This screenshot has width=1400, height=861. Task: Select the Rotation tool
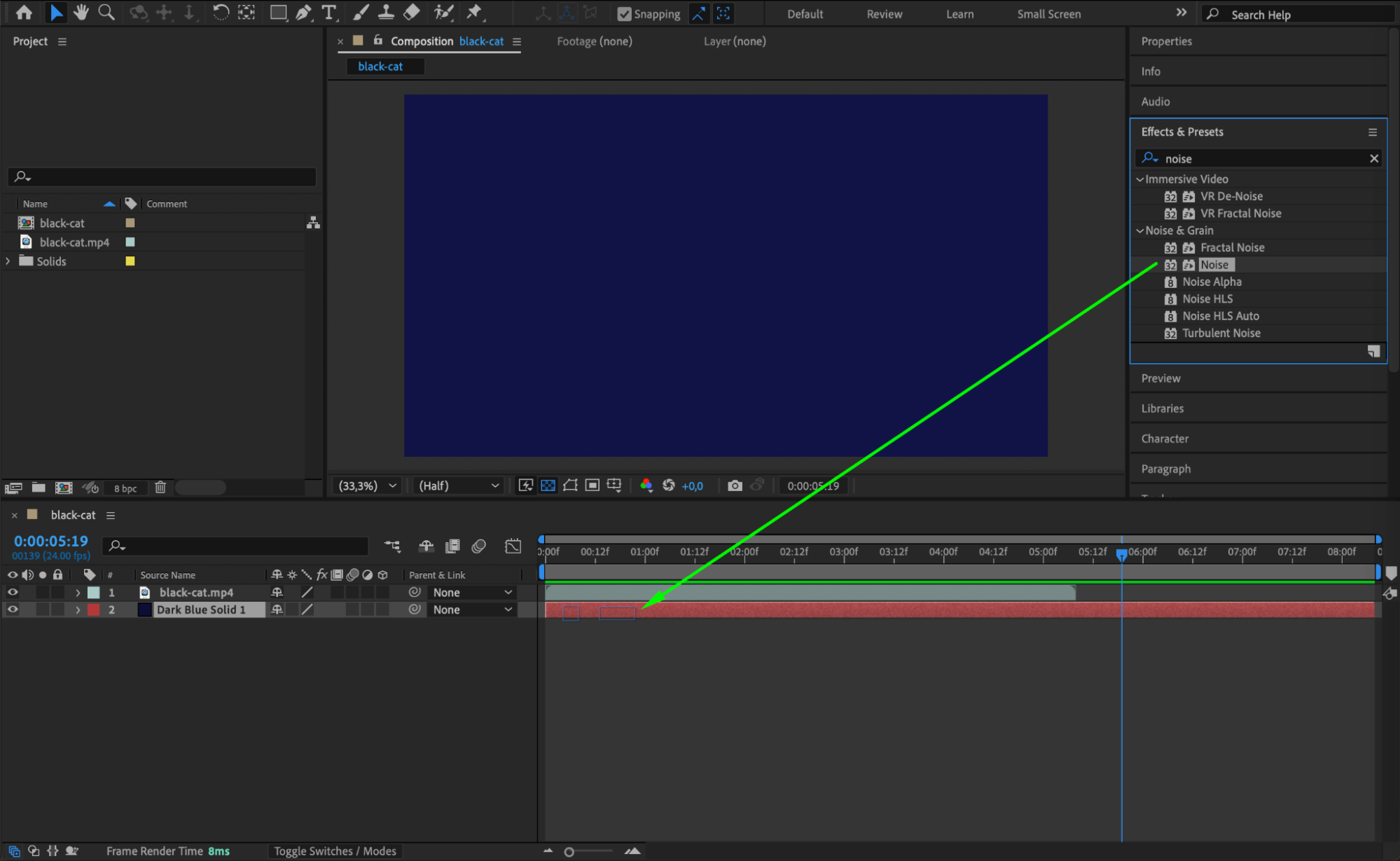tap(220, 12)
